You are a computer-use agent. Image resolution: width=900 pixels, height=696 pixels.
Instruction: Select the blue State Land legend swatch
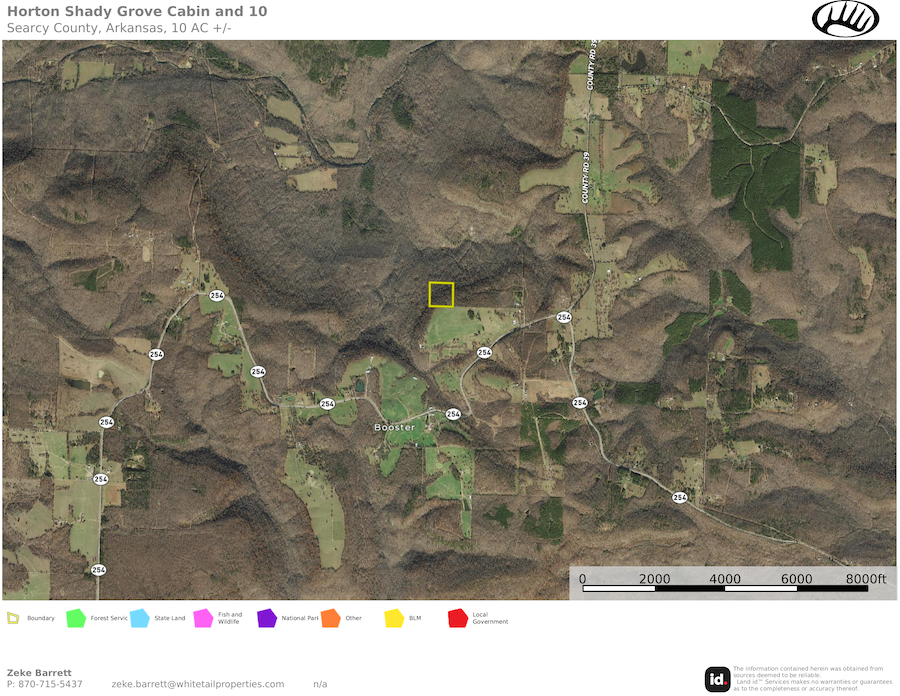tap(139, 618)
